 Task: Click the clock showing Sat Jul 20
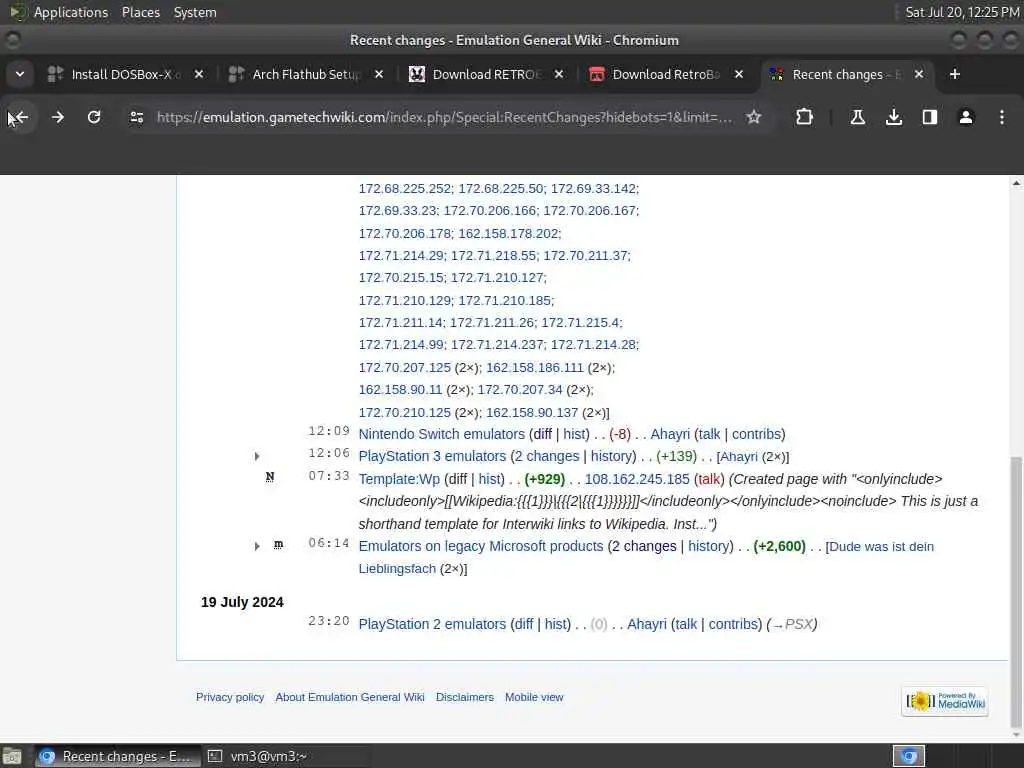(961, 12)
